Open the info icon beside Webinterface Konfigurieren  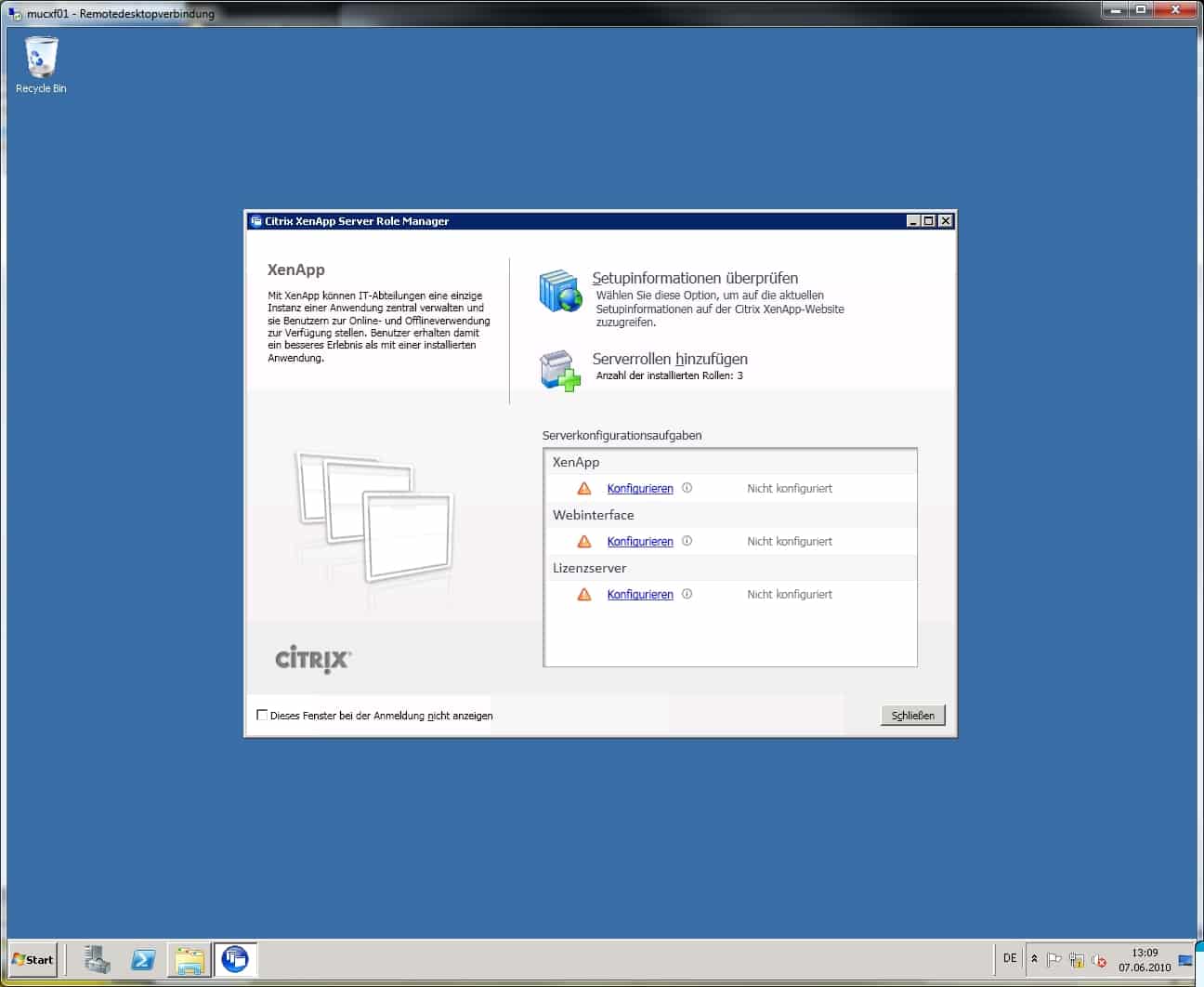[687, 541]
